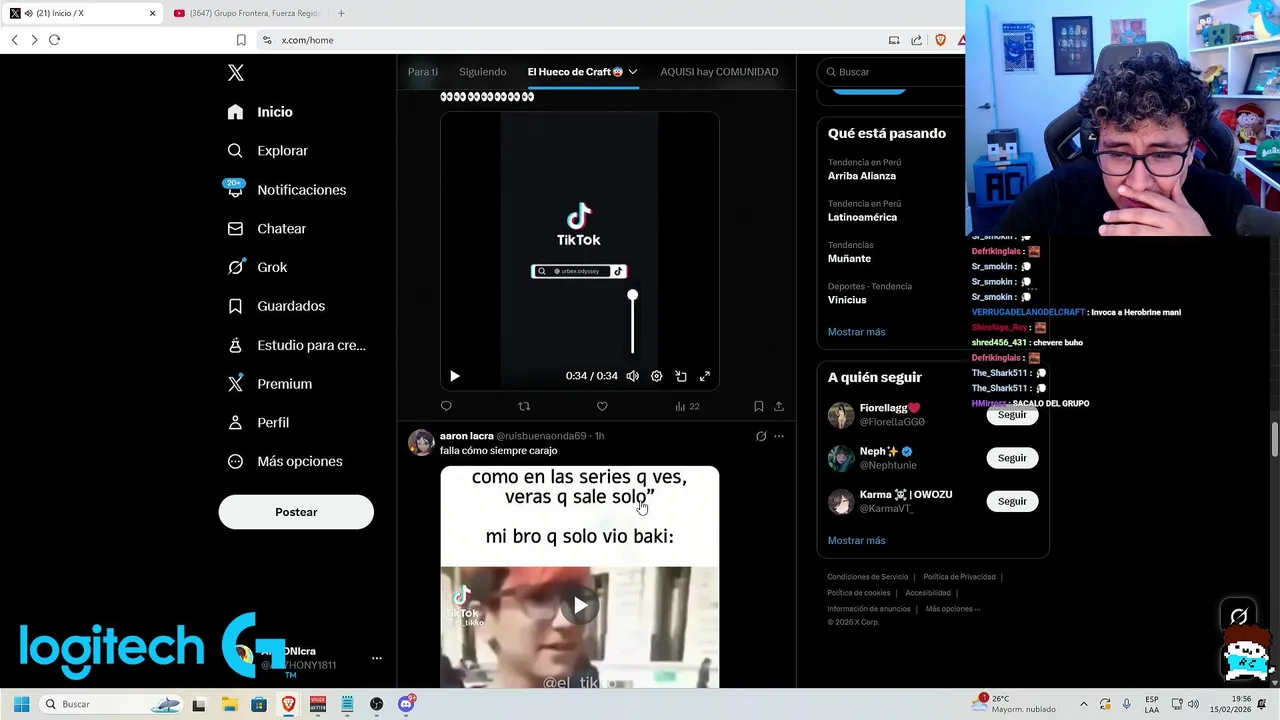
Task: Switch to AQUISI hay COMUNIDAD tab
Action: [719, 72]
